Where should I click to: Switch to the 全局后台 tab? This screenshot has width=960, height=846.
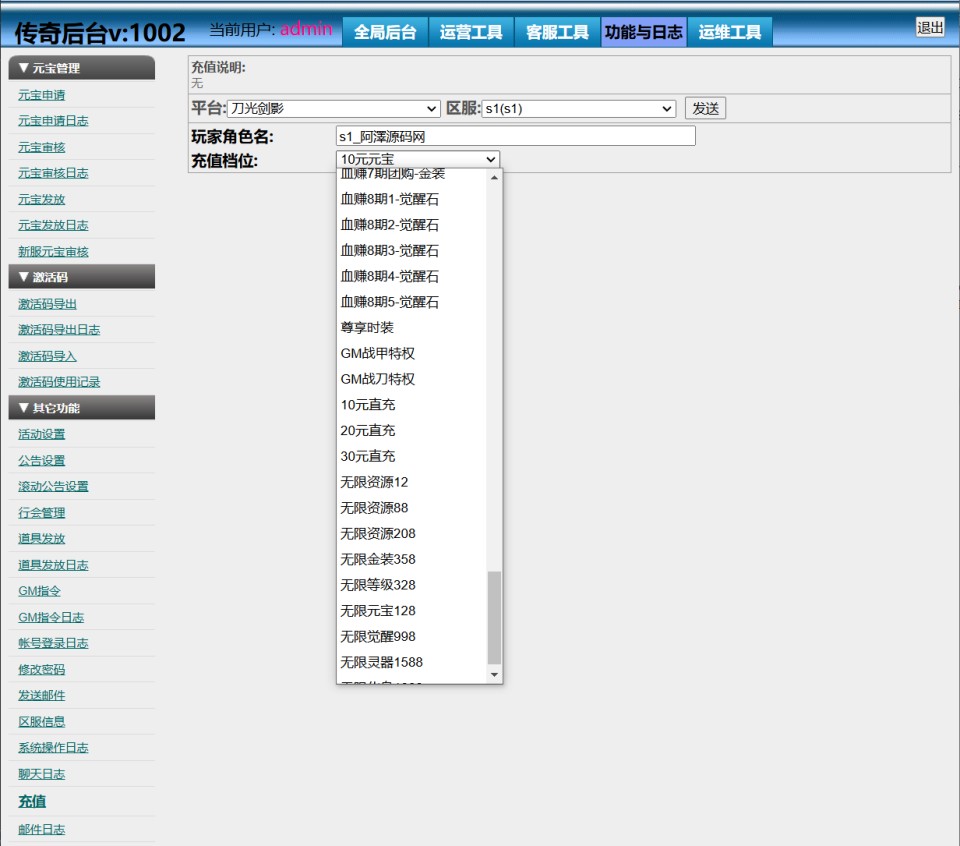385,32
